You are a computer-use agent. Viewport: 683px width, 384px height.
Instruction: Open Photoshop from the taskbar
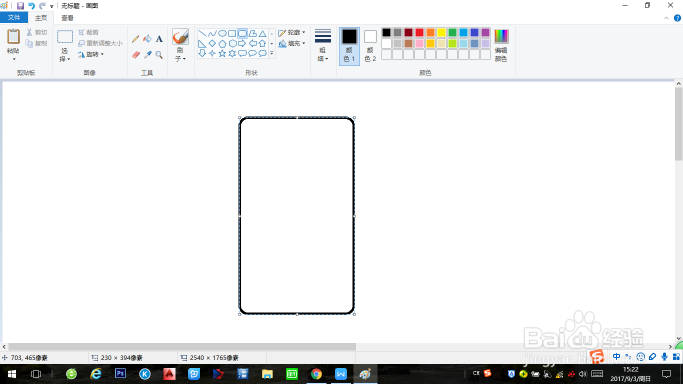point(120,374)
